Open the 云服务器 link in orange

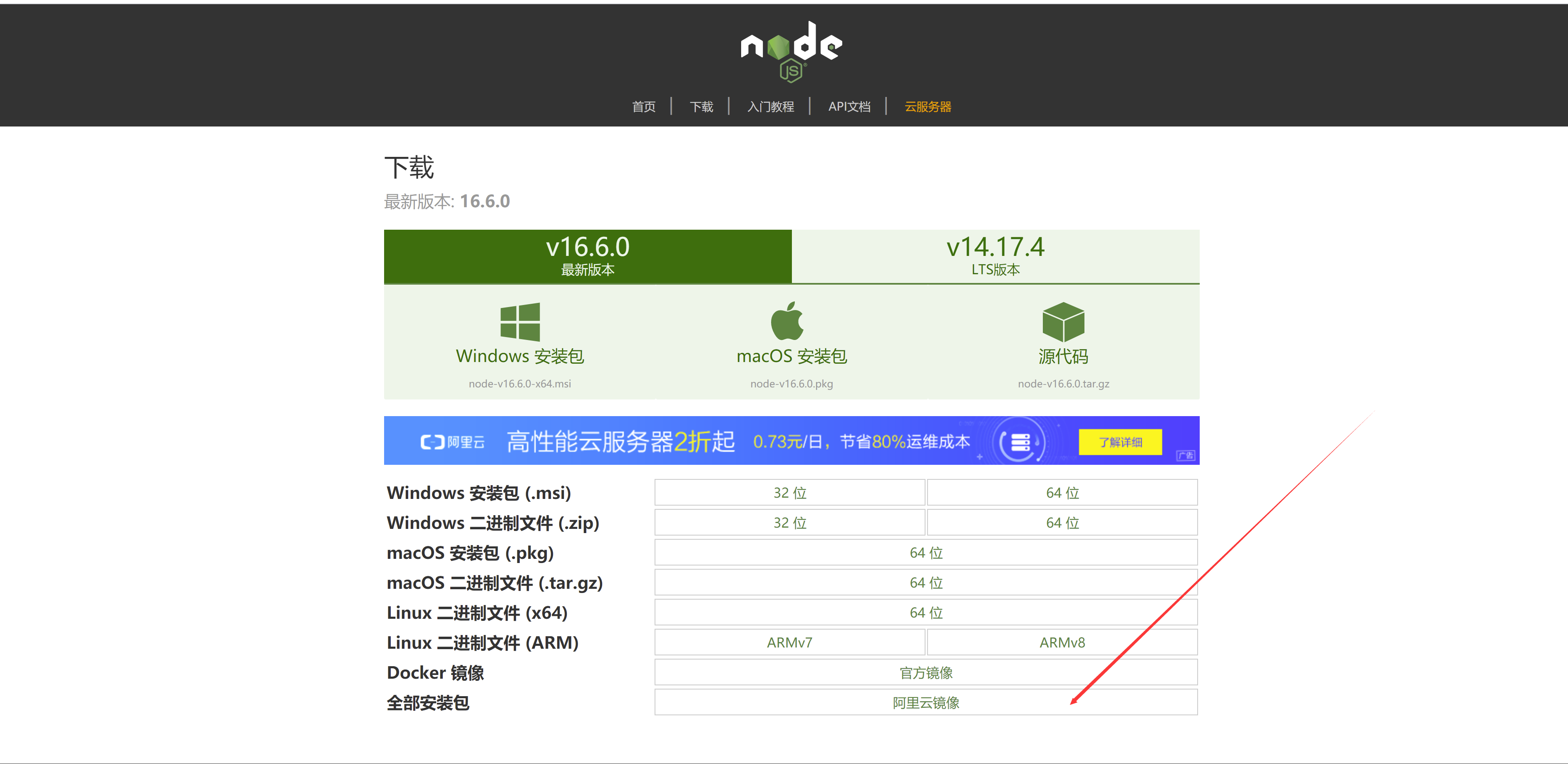click(927, 107)
